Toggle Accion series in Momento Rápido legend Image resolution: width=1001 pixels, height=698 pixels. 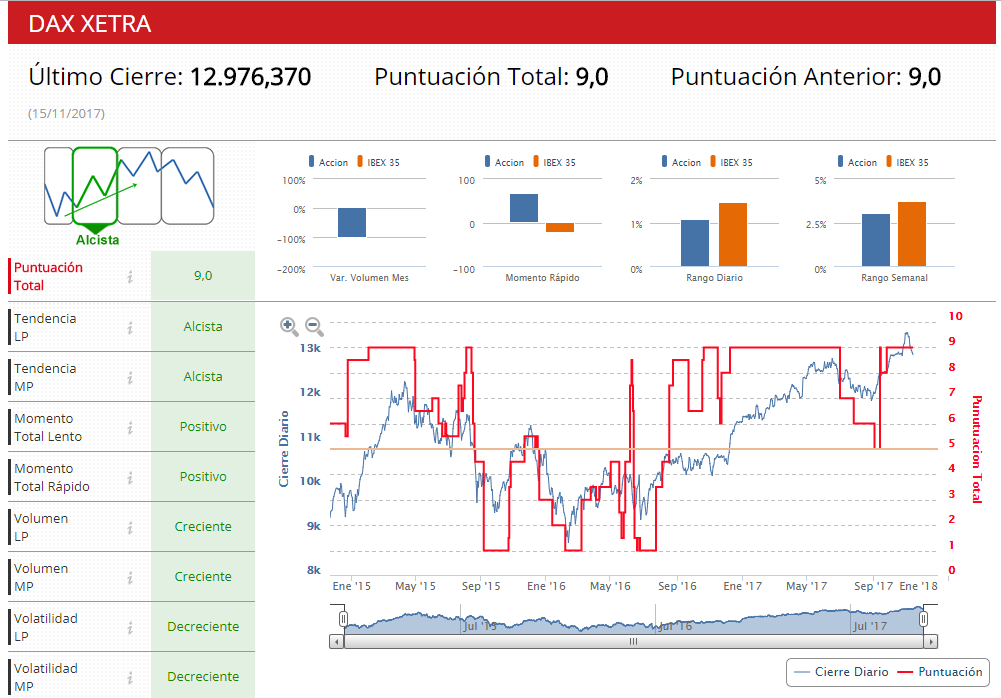coord(504,162)
